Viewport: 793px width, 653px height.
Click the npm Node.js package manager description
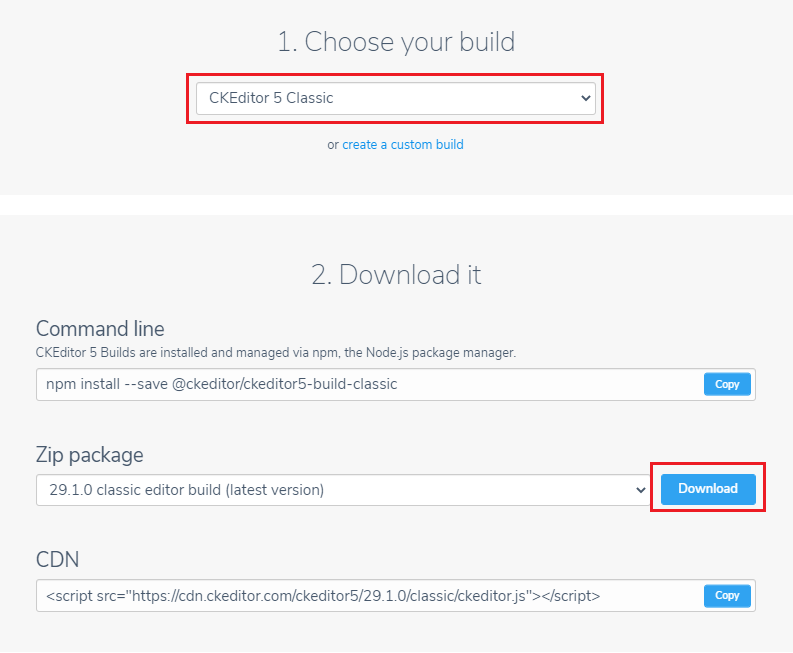pos(276,353)
